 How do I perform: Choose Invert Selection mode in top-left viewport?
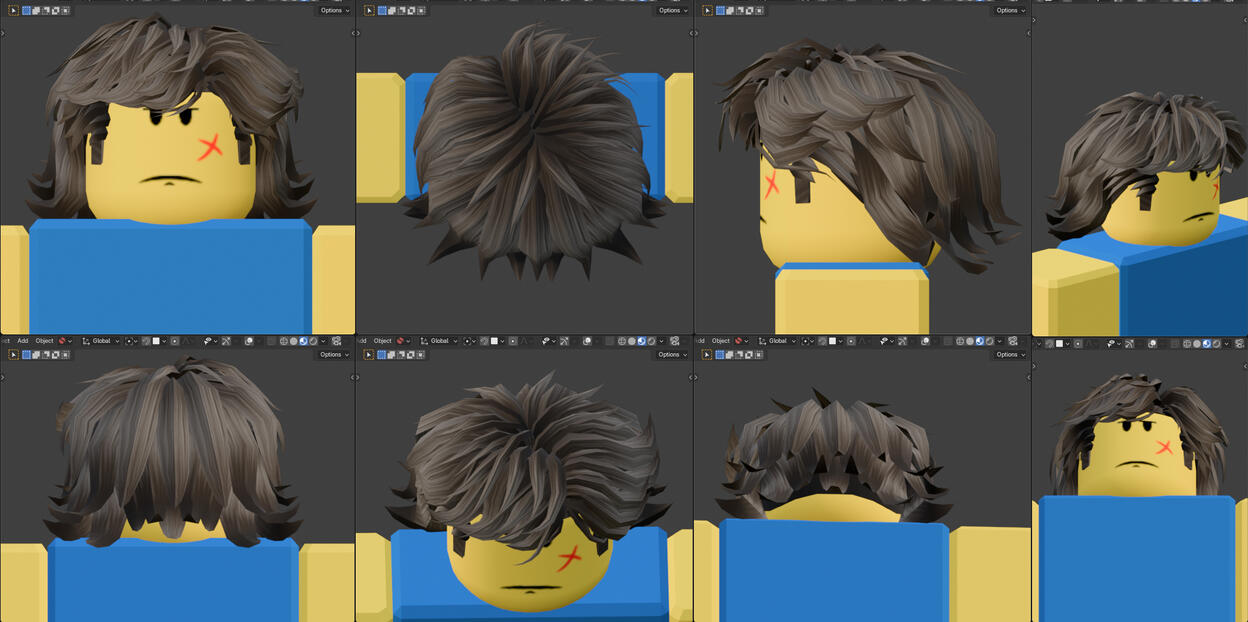[x=55, y=10]
